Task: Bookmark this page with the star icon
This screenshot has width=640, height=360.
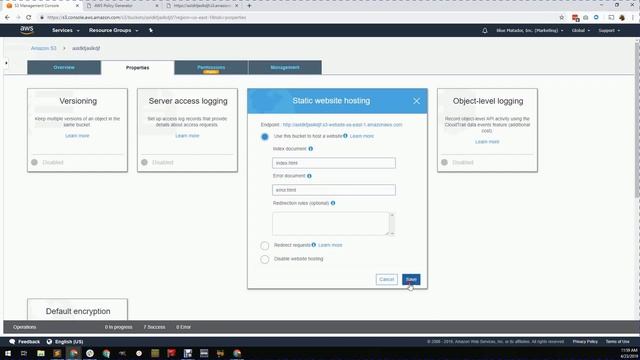Action: 562,18
